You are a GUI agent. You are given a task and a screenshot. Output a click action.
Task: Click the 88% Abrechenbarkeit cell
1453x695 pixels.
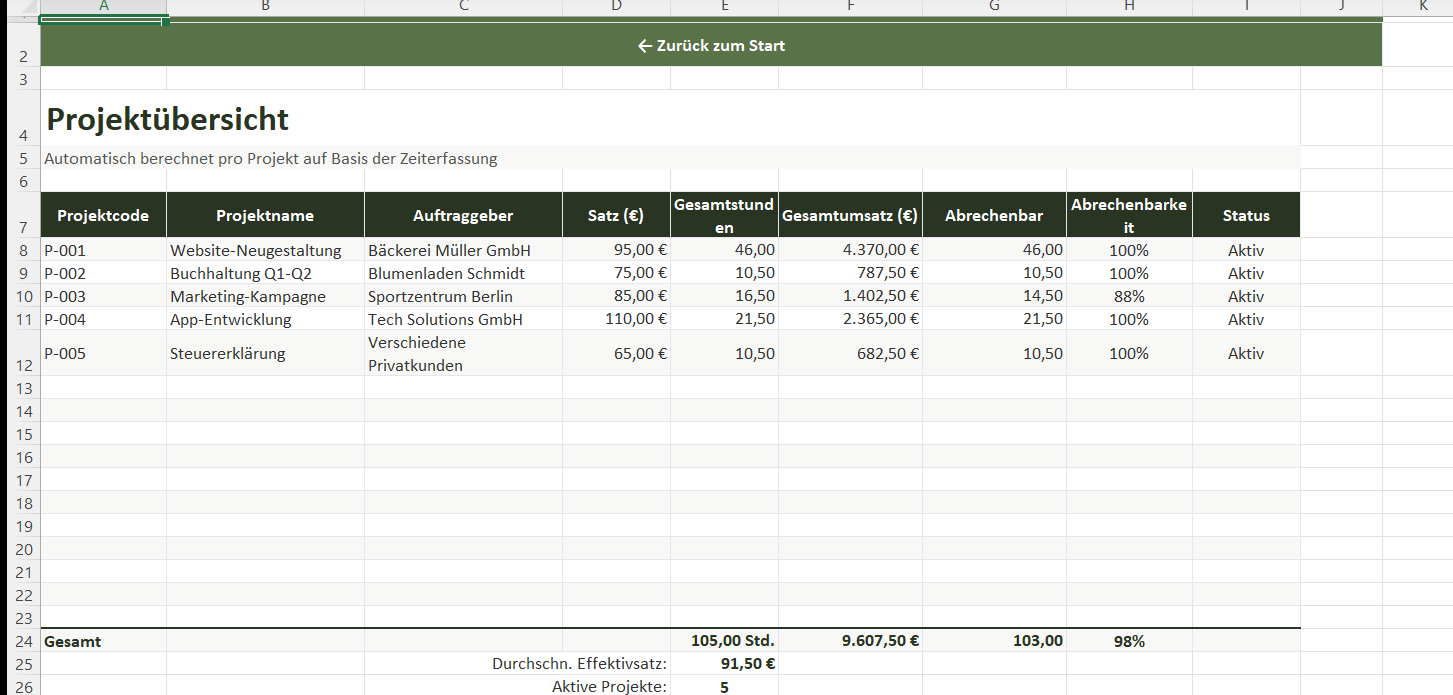point(1129,297)
